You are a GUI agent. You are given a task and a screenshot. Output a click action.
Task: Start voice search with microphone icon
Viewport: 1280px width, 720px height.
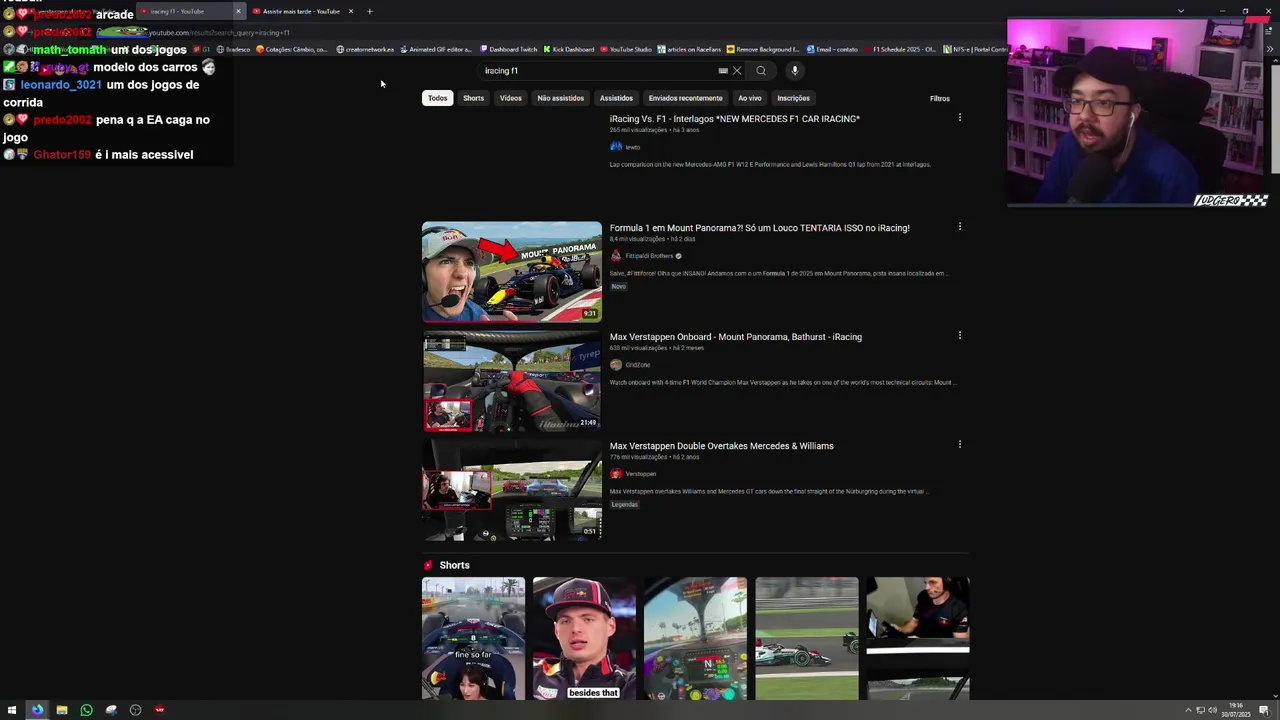tap(795, 71)
